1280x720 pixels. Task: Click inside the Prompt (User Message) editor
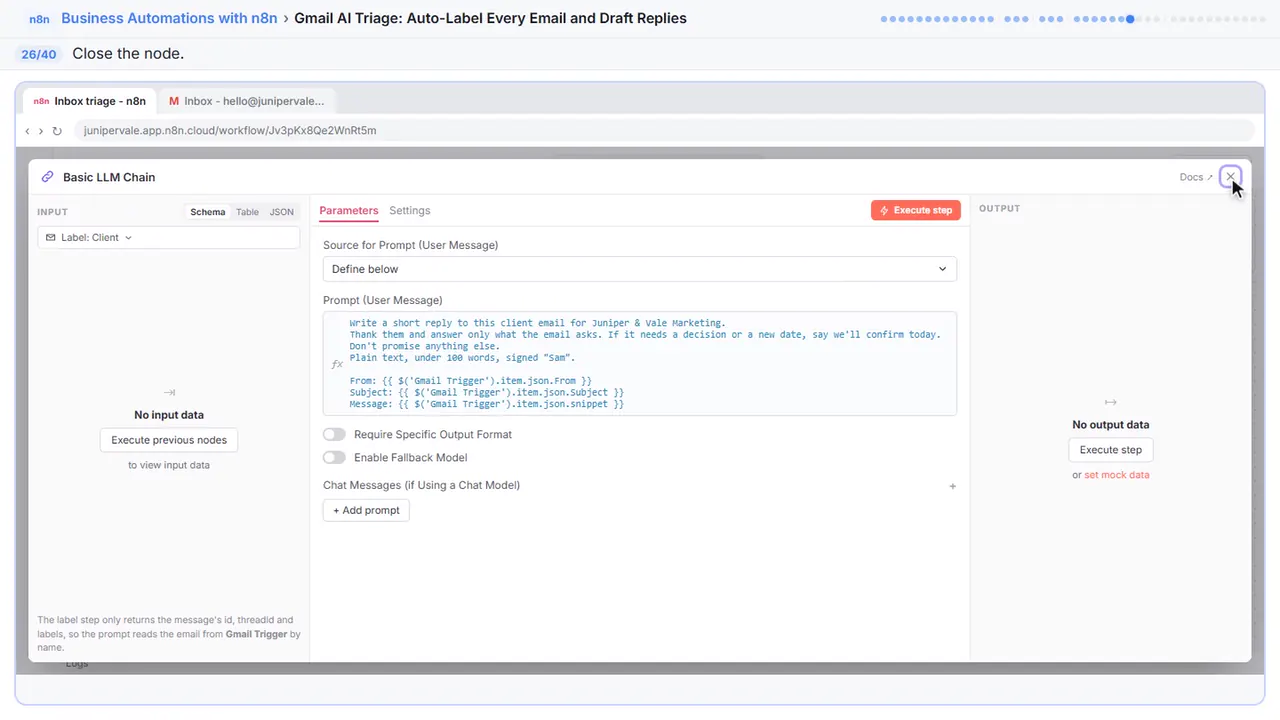click(640, 363)
